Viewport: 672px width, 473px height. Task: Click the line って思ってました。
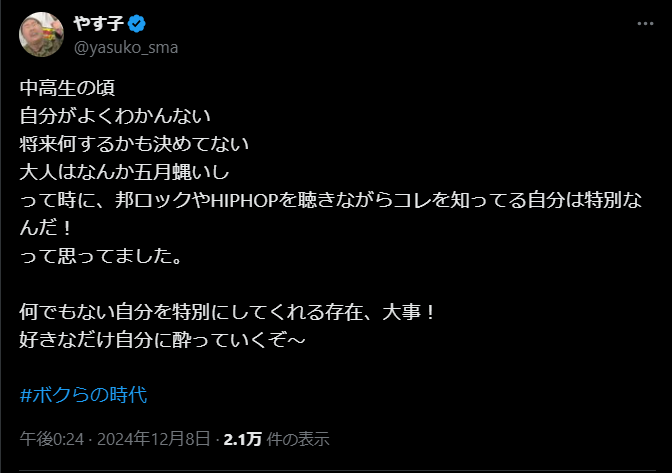click(x=100, y=258)
